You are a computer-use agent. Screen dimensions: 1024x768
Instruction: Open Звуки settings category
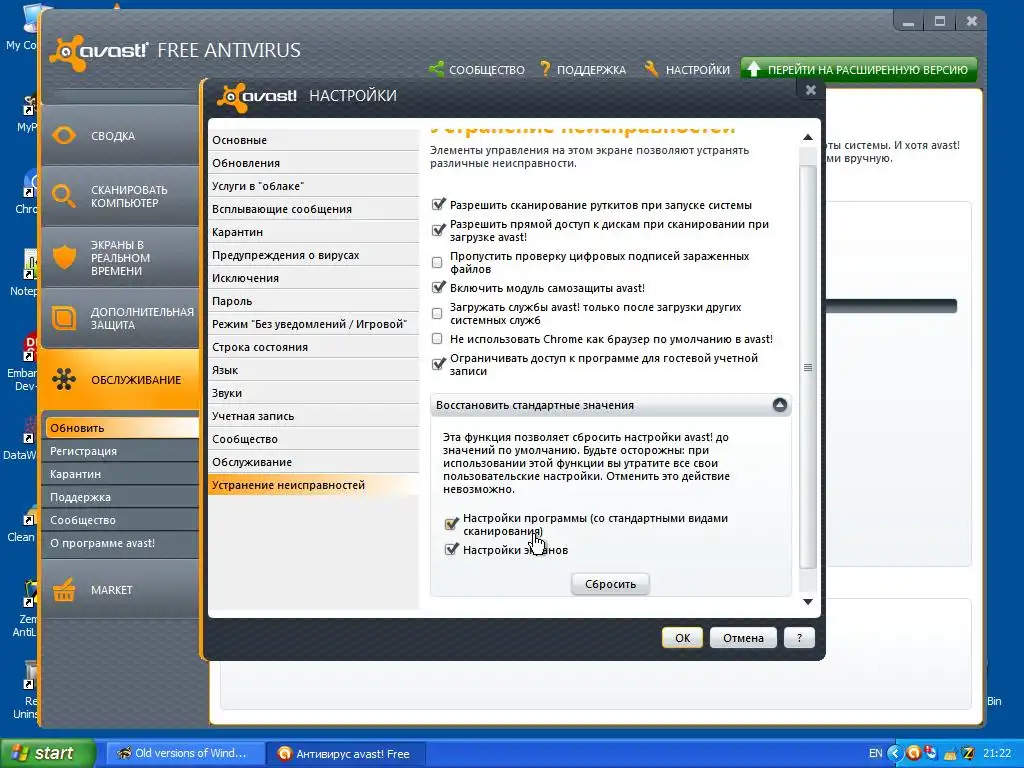(313, 393)
